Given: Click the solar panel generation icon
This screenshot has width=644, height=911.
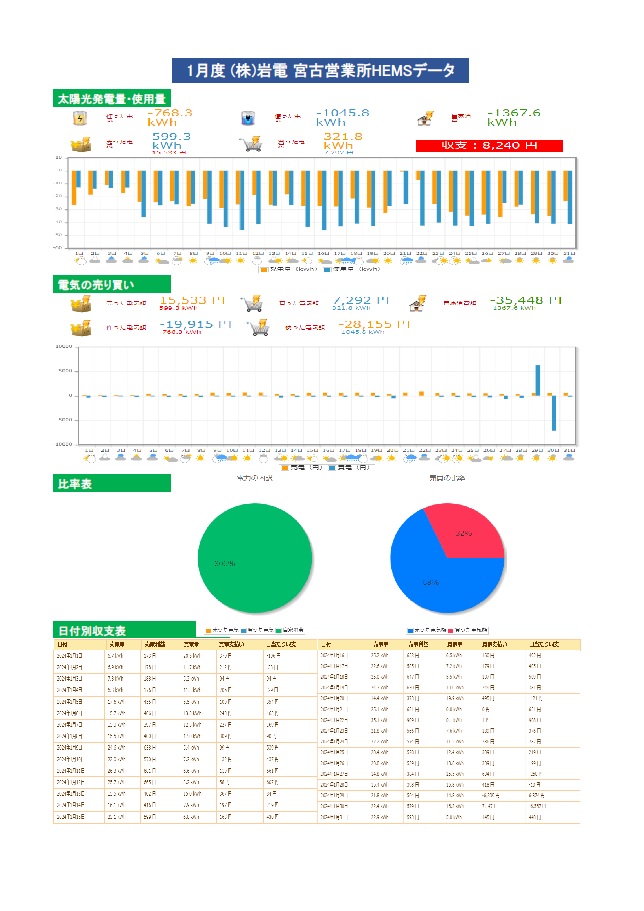Looking at the screenshot, I should coord(81,118).
